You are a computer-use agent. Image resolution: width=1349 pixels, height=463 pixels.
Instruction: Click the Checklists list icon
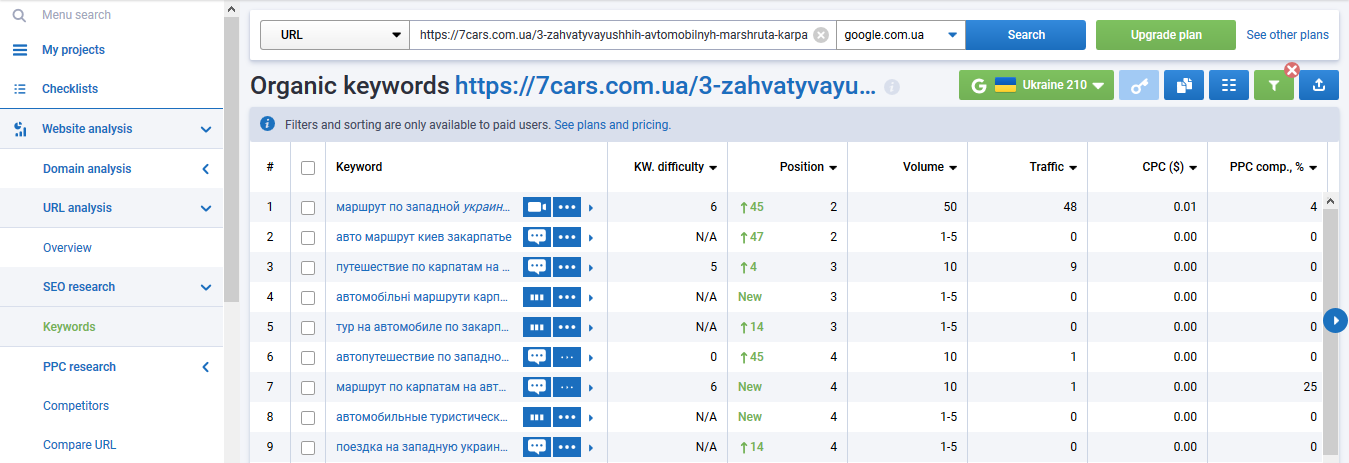tap(20, 89)
